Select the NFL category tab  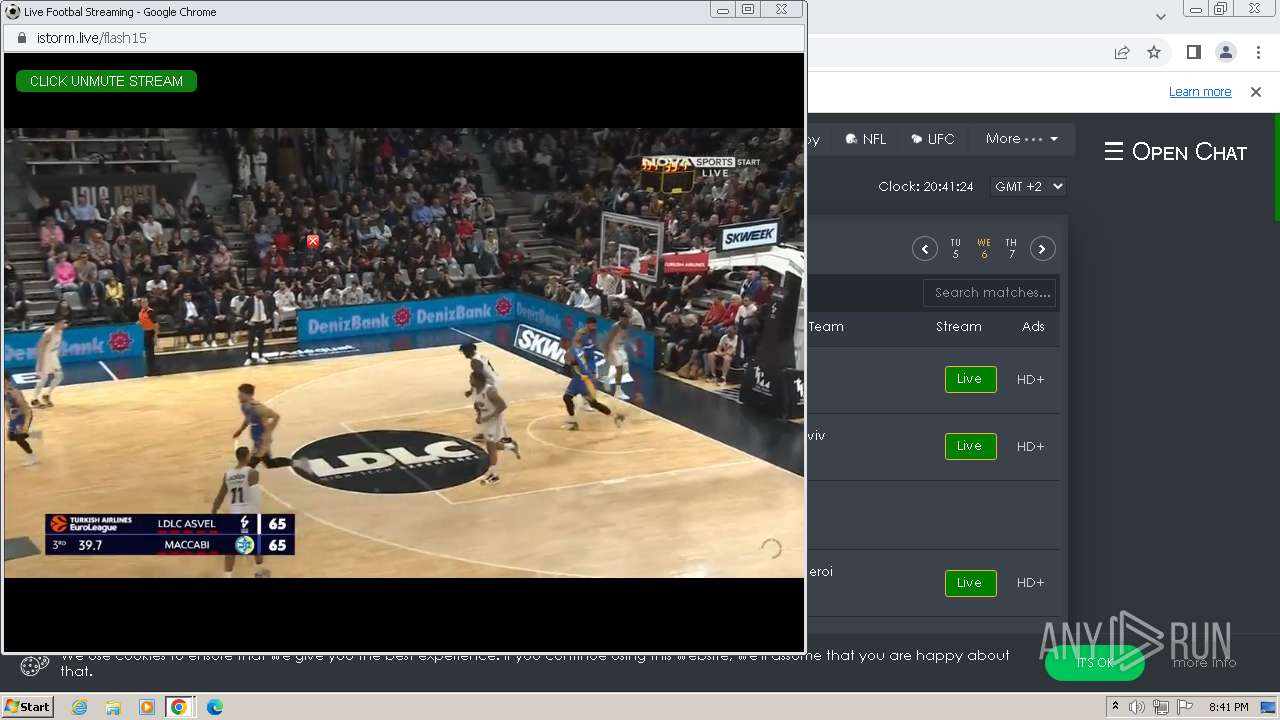[x=866, y=139]
